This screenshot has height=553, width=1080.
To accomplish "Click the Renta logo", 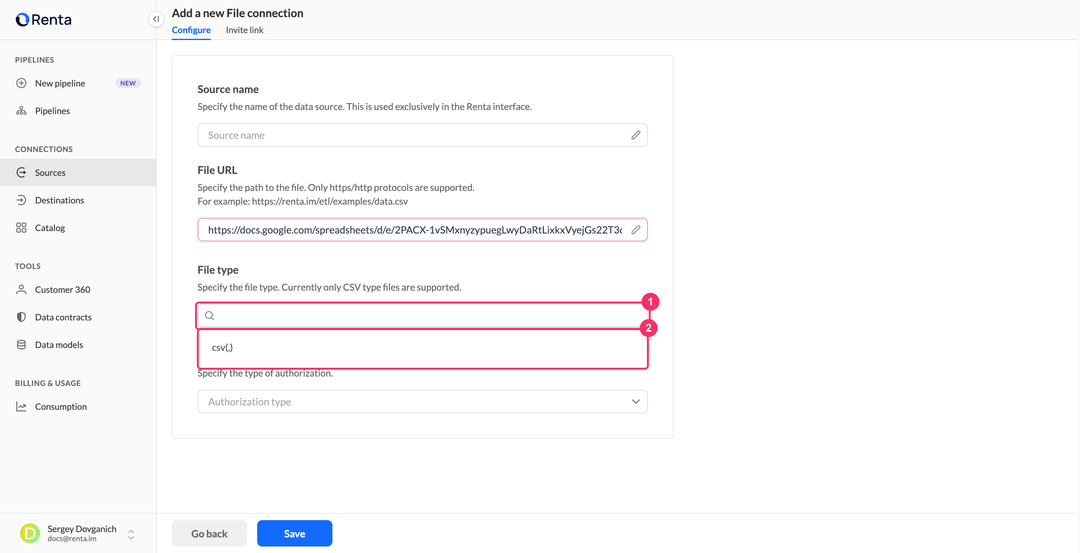I will (43, 19).
